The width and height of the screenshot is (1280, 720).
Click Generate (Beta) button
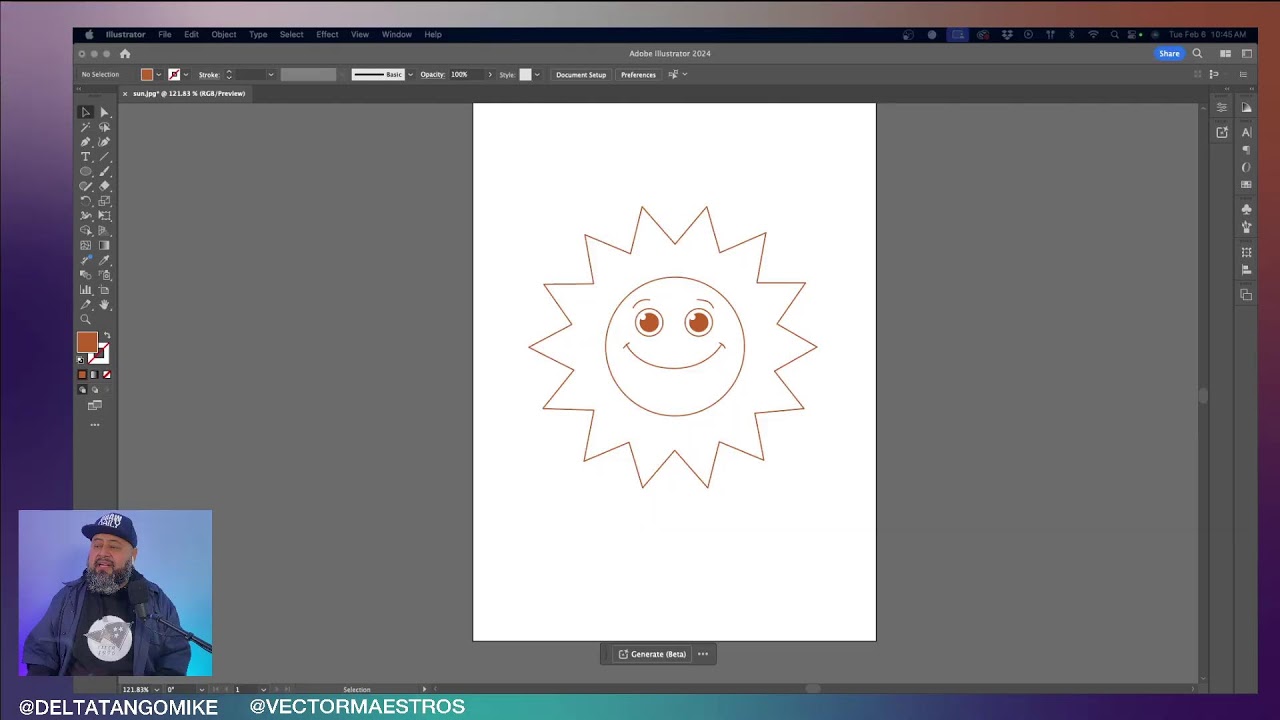tap(652, 654)
